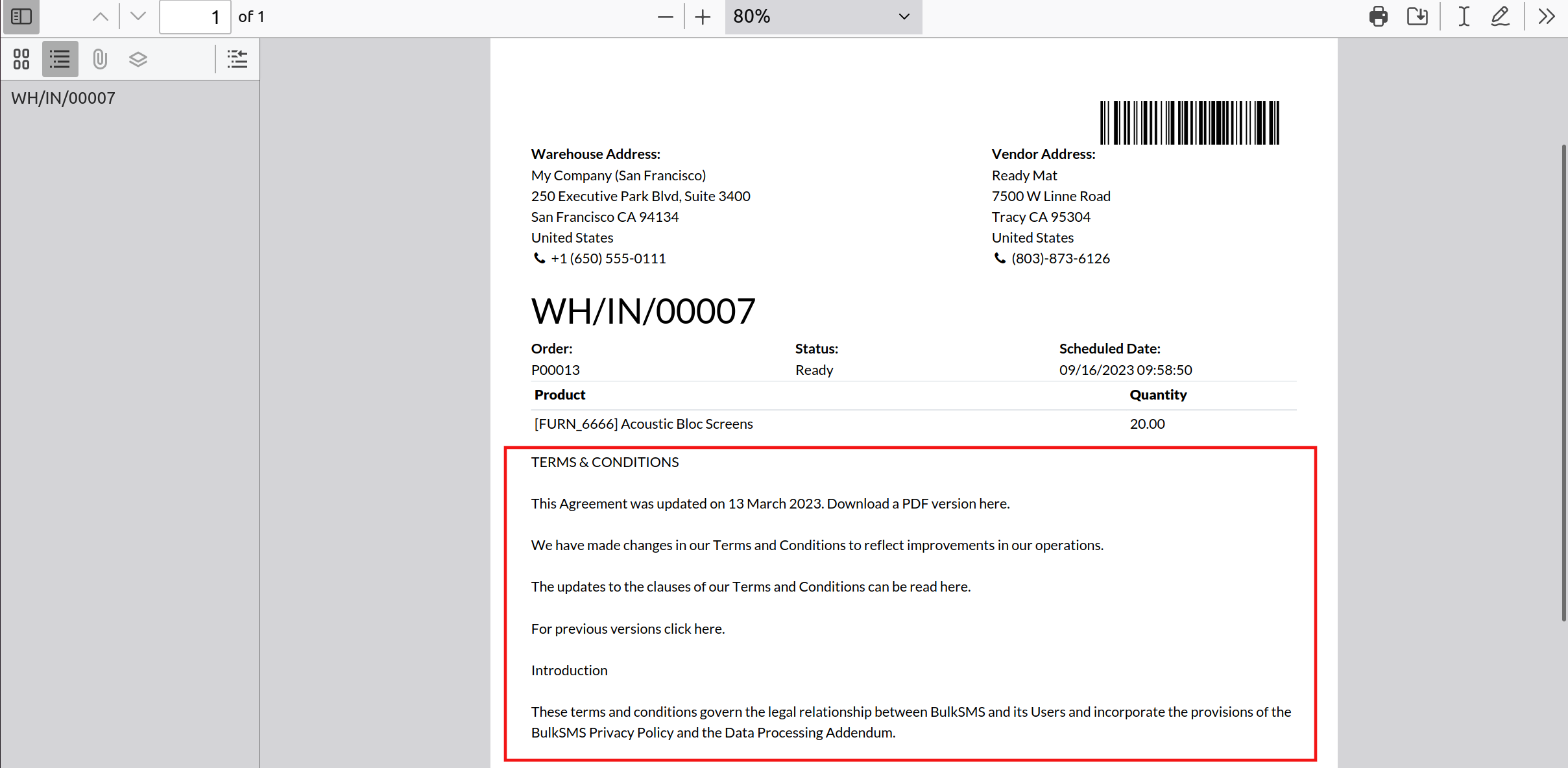The image size is (1568, 768).
Task: Go to next page arrow
Action: tap(138, 17)
